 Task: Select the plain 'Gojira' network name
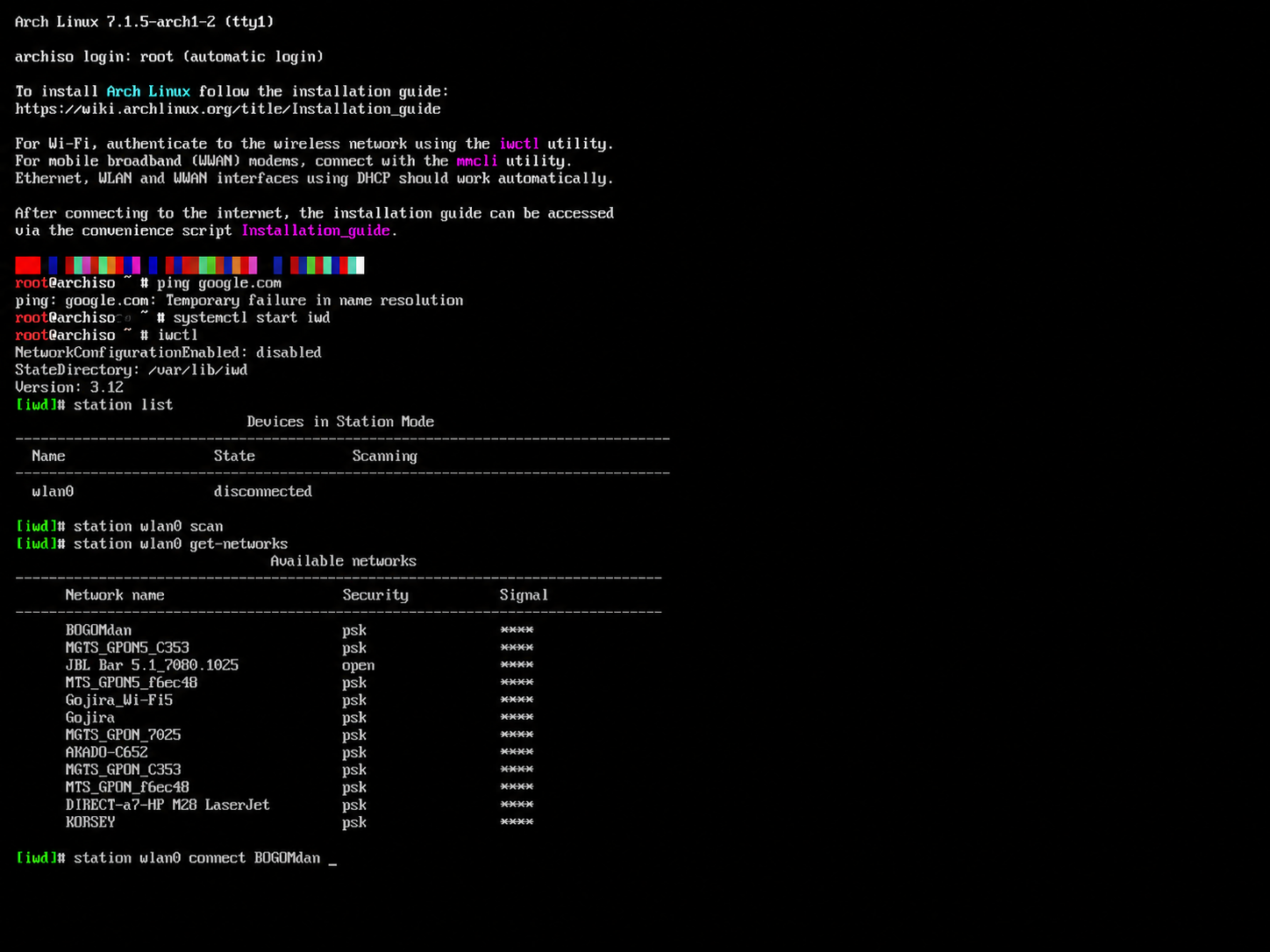pos(89,718)
